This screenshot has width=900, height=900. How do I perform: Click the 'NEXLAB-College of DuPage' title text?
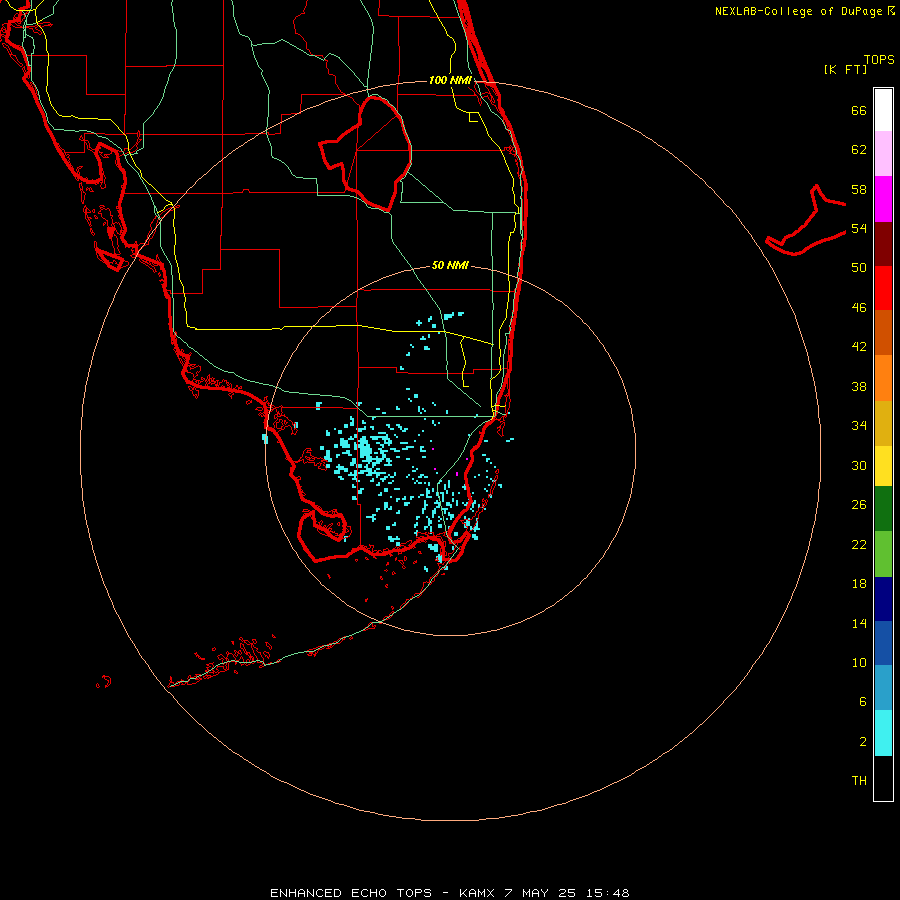coord(800,11)
